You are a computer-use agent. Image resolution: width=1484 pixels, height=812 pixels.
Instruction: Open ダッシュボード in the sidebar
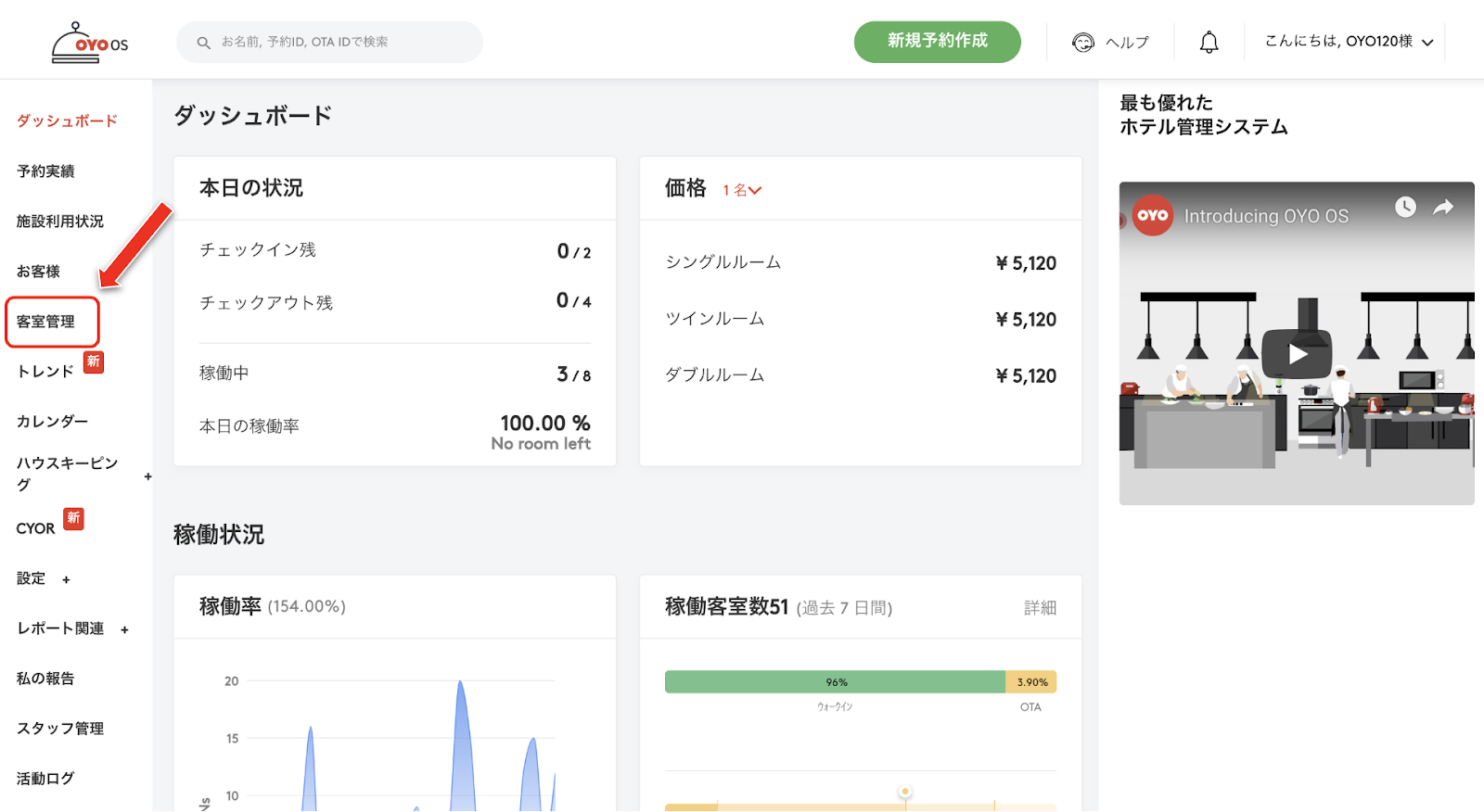(x=67, y=121)
